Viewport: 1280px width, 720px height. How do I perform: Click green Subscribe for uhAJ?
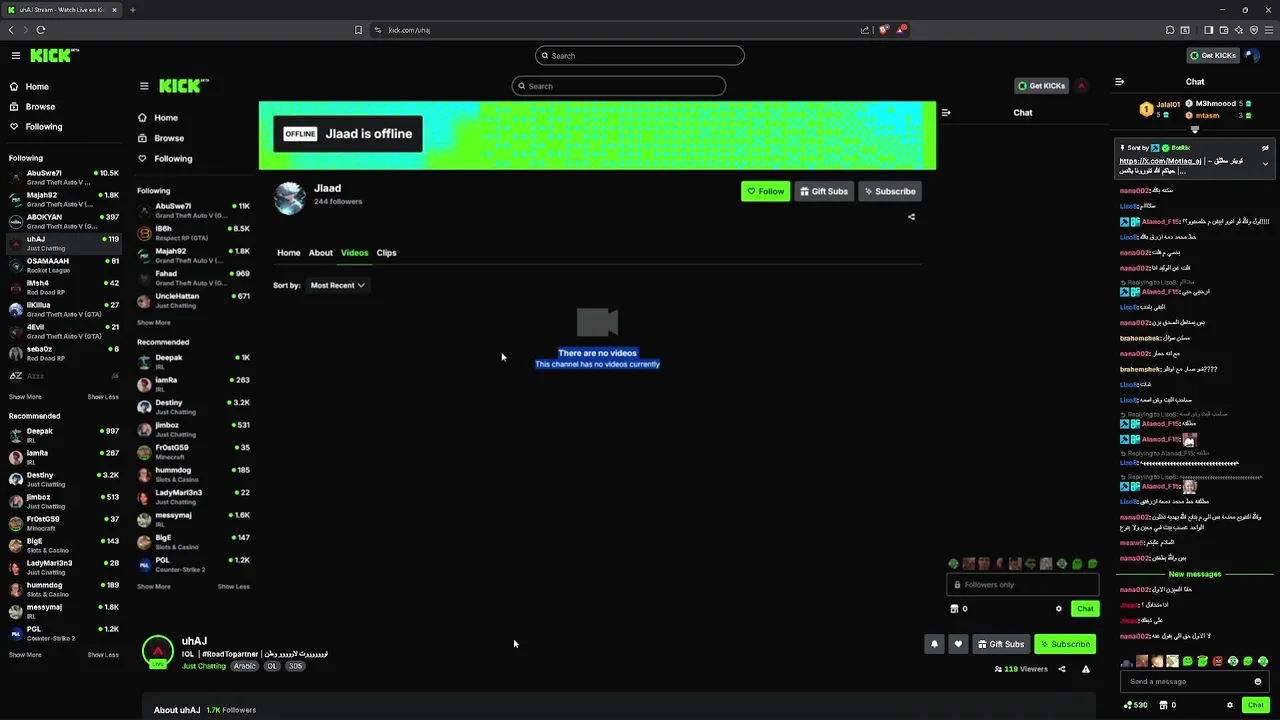click(1064, 644)
